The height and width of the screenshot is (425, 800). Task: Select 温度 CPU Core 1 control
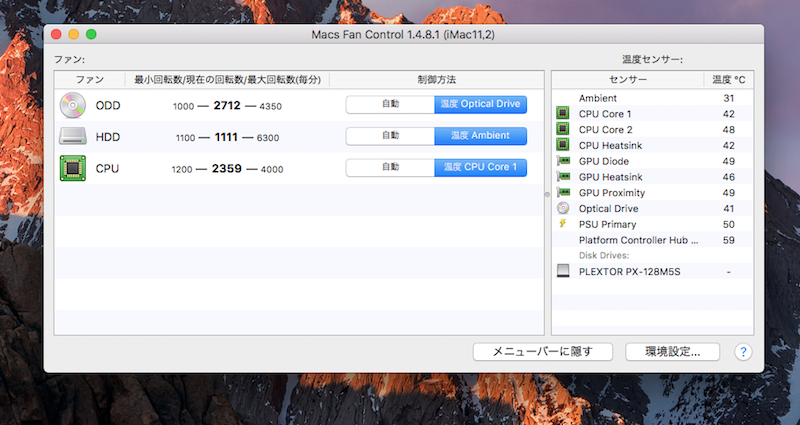[480, 168]
